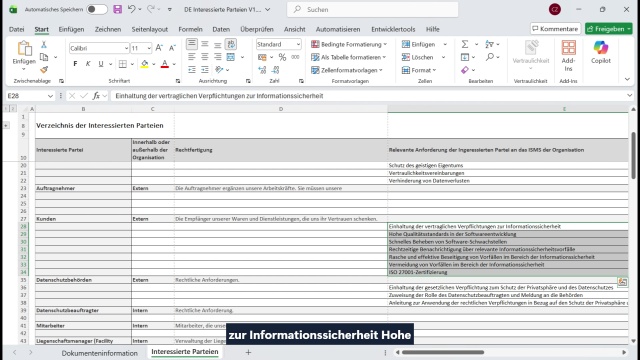
Task: Click the Suchen search box
Action: [373, 9]
